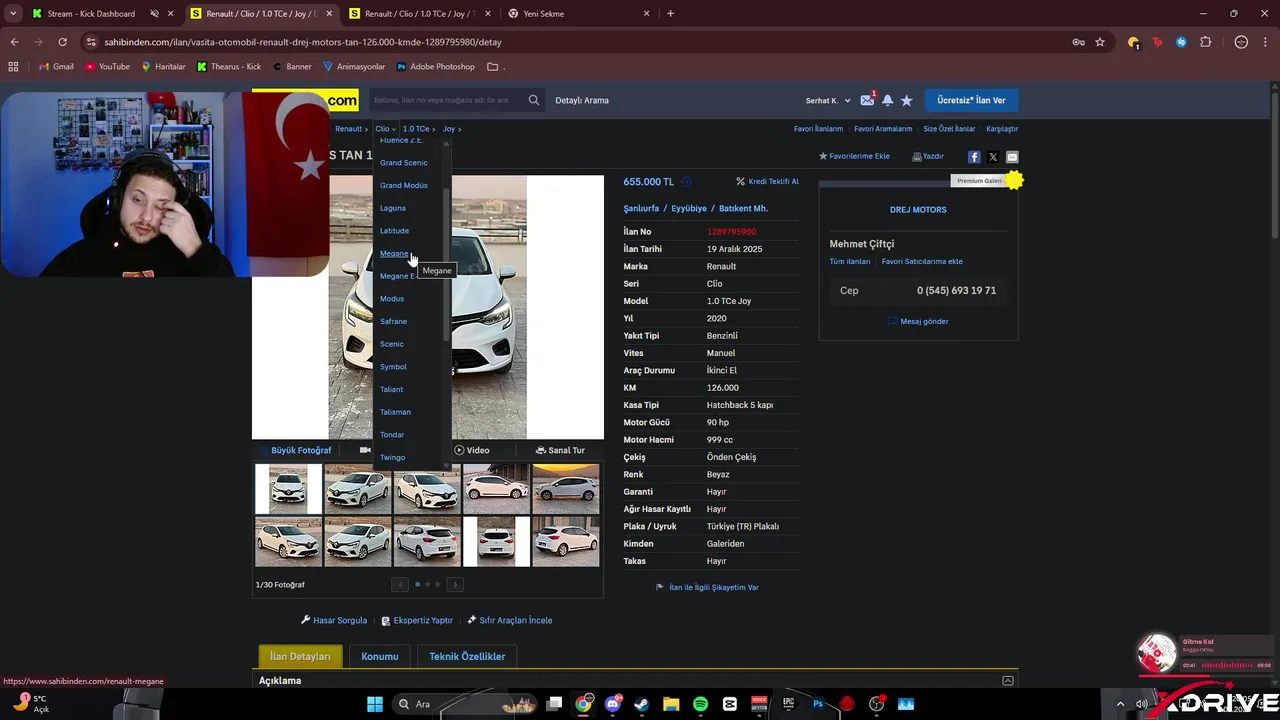Open the Sanal Tur view button

click(x=560, y=450)
